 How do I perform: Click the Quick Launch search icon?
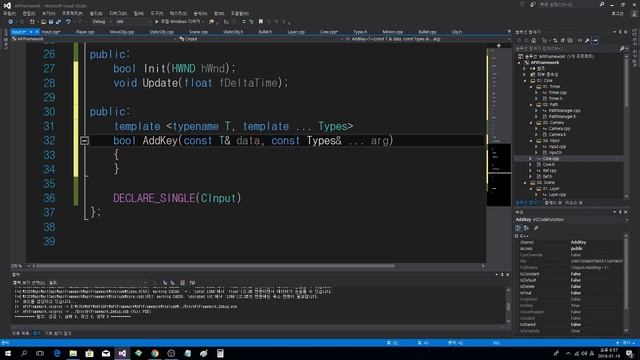tap(602, 4)
